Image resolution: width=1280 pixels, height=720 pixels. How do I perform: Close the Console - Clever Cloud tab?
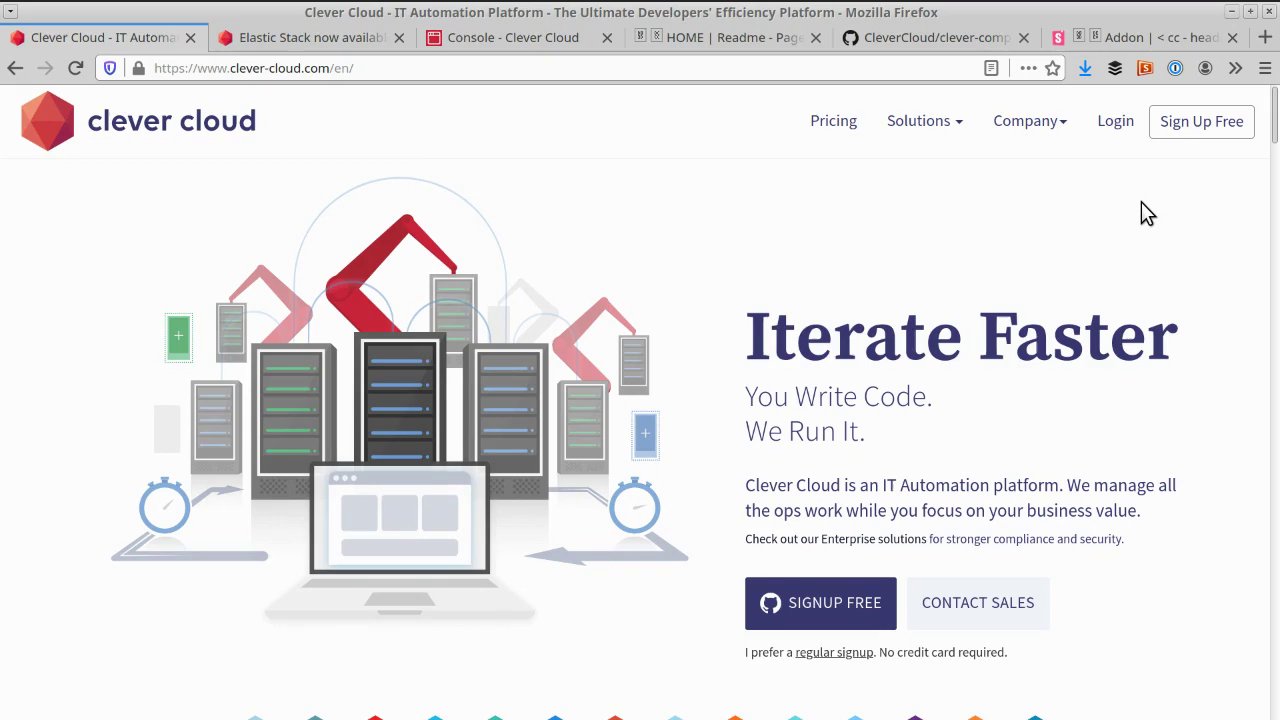point(607,38)
